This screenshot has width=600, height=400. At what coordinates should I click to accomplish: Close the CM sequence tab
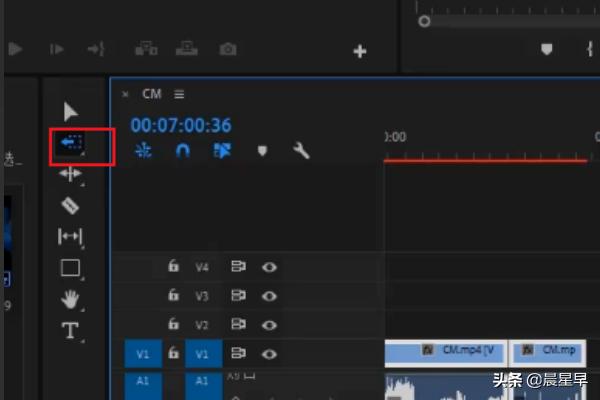[125, 94]
